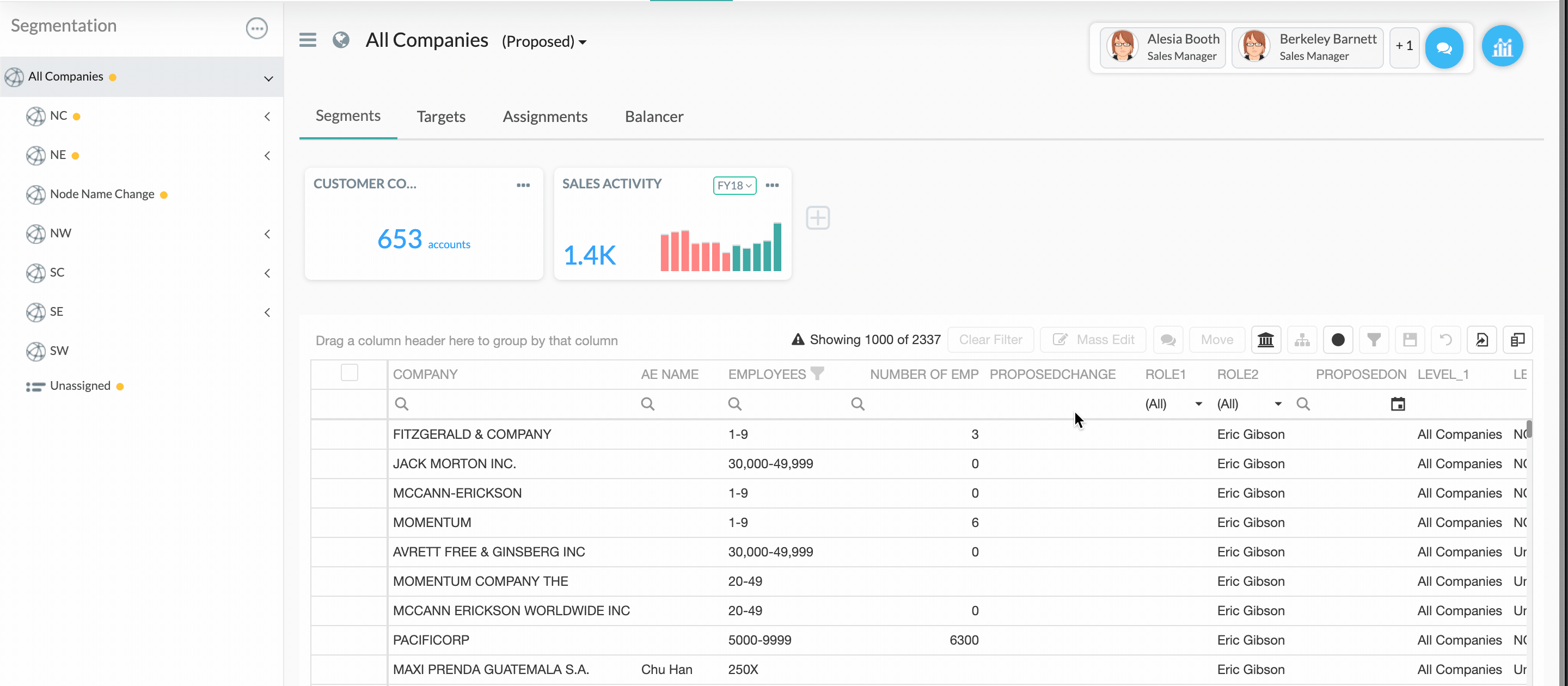Expand the NE tree node
Viewport: 1568px width, 686px height.
click(267, 156)
